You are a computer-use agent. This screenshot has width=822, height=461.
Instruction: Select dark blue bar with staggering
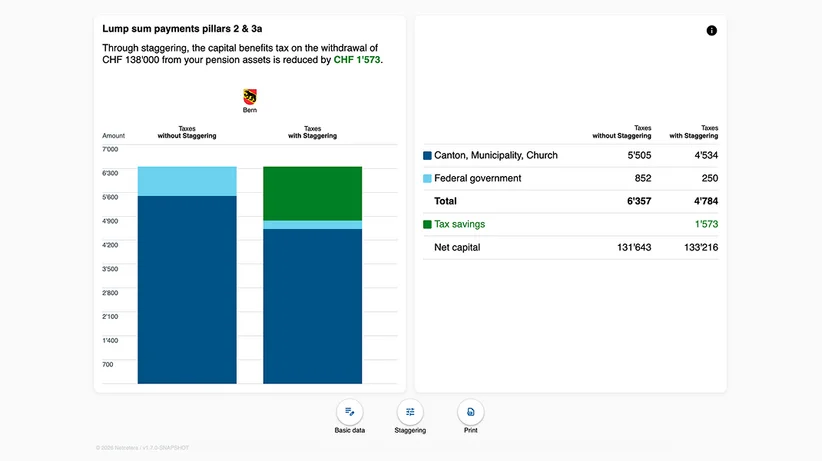point(312,306)
